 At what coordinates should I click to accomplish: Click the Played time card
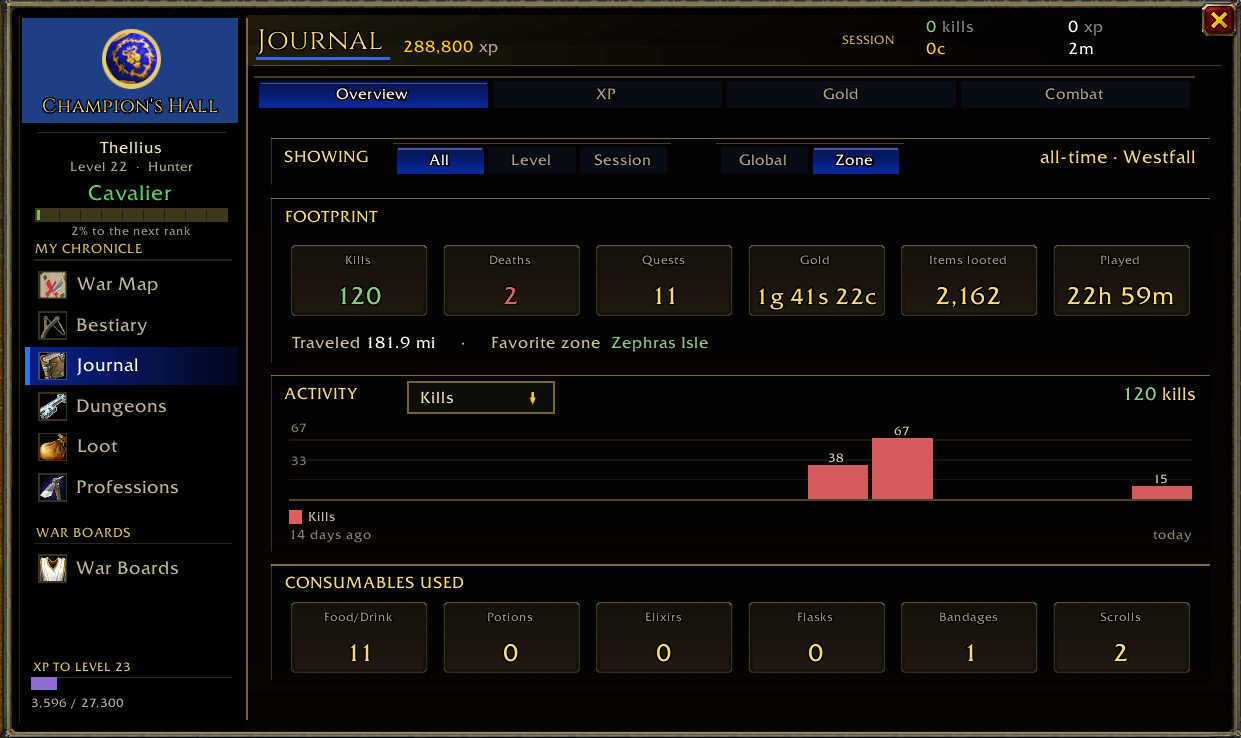tap(1121, 281)
